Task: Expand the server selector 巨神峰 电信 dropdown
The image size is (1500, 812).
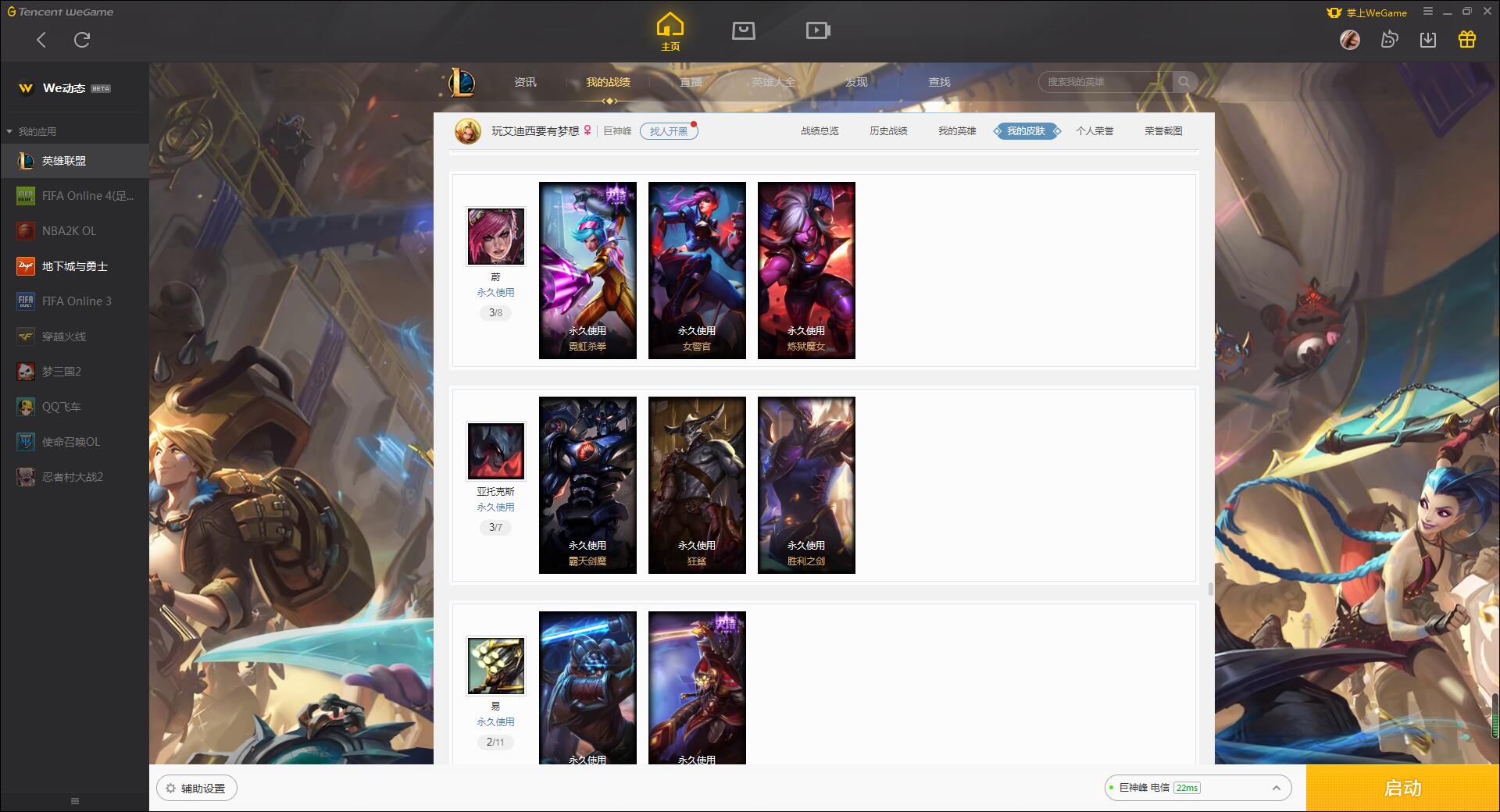Action: [x=1198, y=788]
